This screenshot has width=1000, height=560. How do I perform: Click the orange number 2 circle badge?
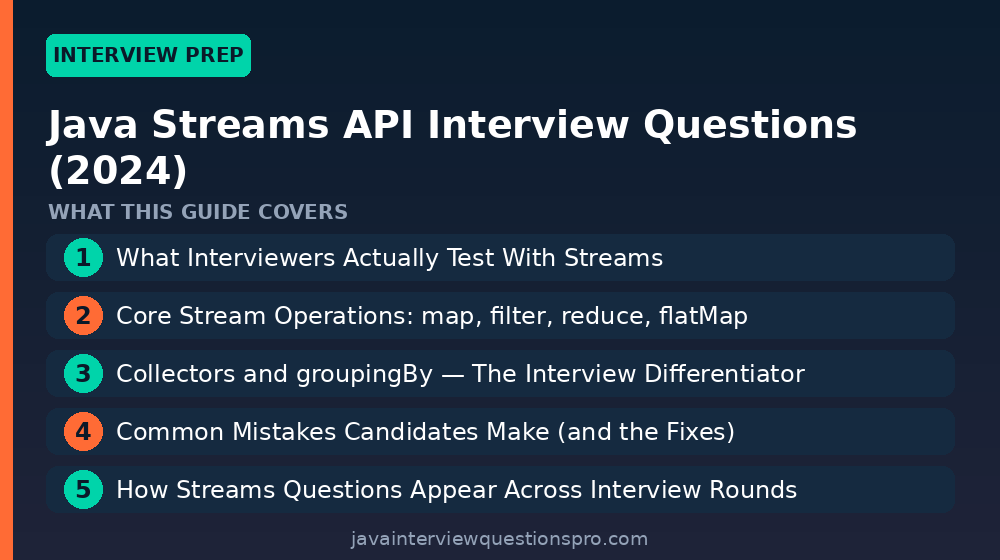[x=84, y=316]
